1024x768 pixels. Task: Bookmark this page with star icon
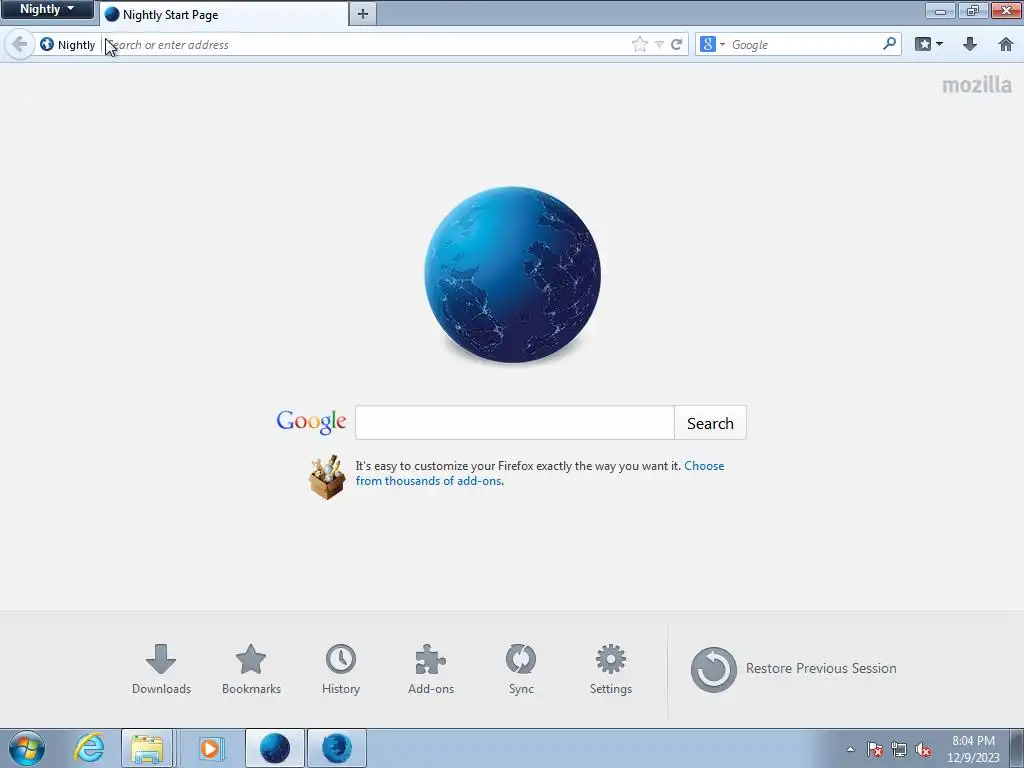coord(640,44)
